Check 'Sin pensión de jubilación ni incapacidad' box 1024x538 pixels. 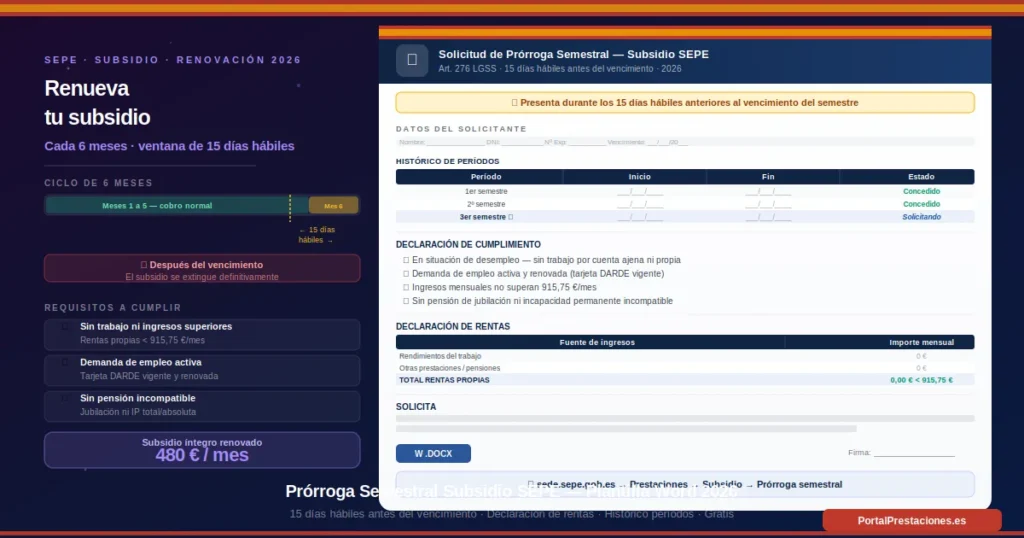tap(406, 301)
